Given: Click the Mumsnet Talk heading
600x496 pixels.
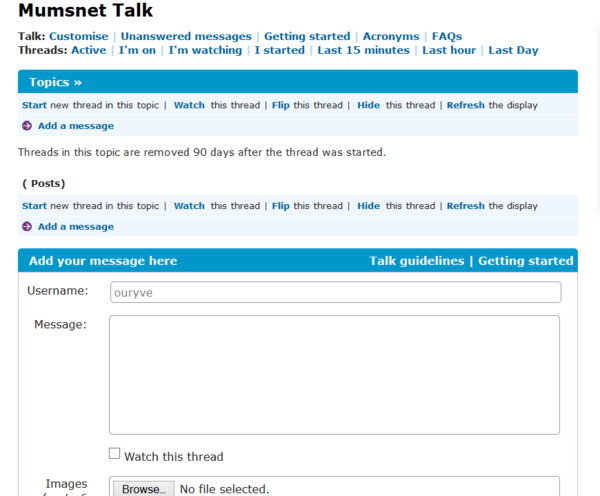Looking at the screenshot, I should tap(86, 10).
